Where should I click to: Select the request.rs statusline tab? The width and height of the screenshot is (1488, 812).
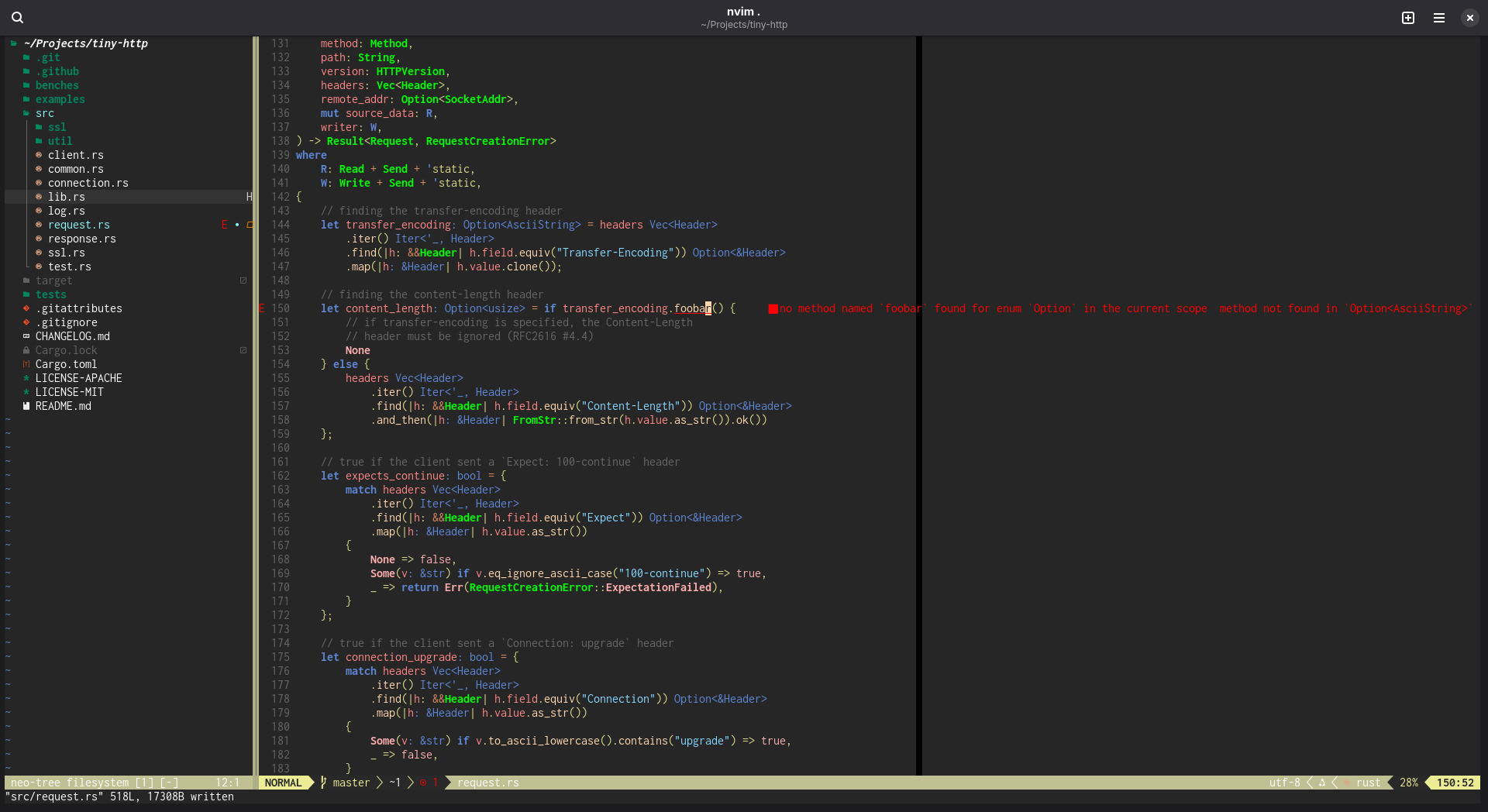487,783
